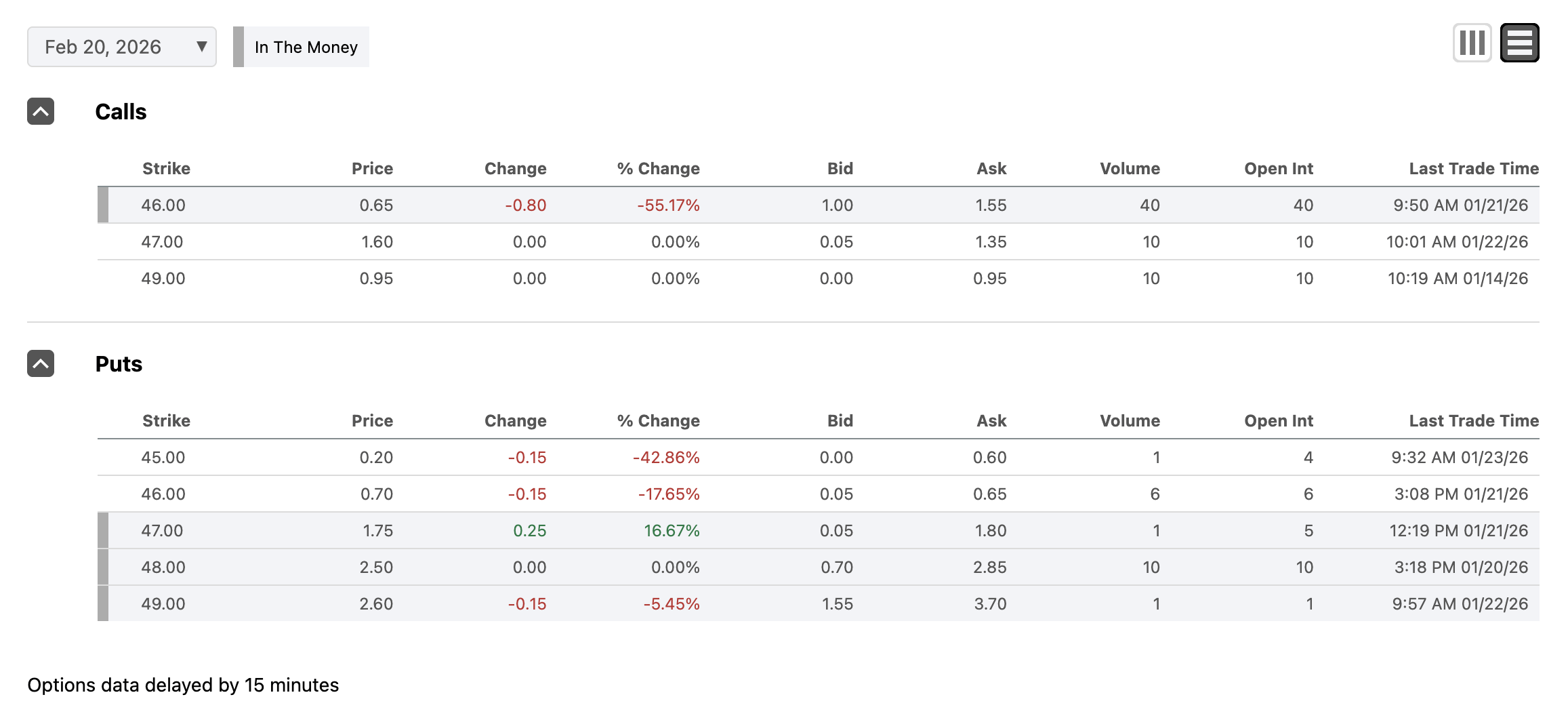Collapse the Calls section chevron

click(x=41, y=111)
